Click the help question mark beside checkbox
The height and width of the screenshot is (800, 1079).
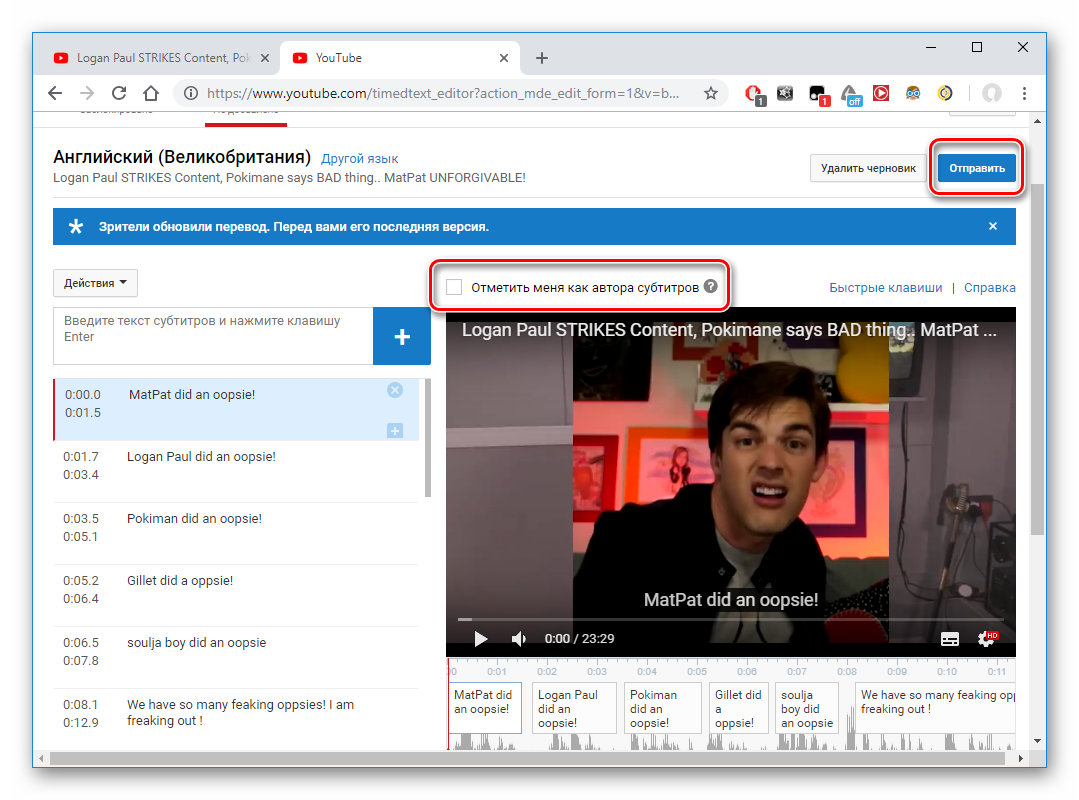(x=711, y=287)
